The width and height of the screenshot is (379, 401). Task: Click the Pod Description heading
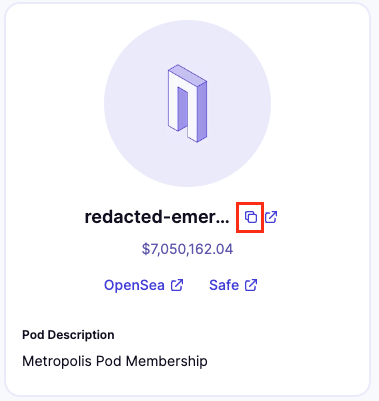(x=68, y=335)
